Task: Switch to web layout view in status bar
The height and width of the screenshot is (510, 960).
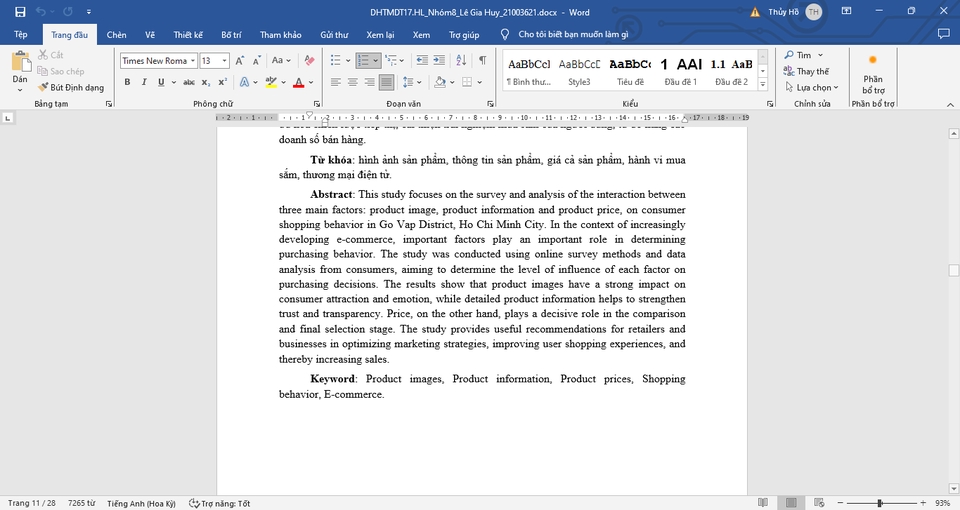Action: (819, 503)
